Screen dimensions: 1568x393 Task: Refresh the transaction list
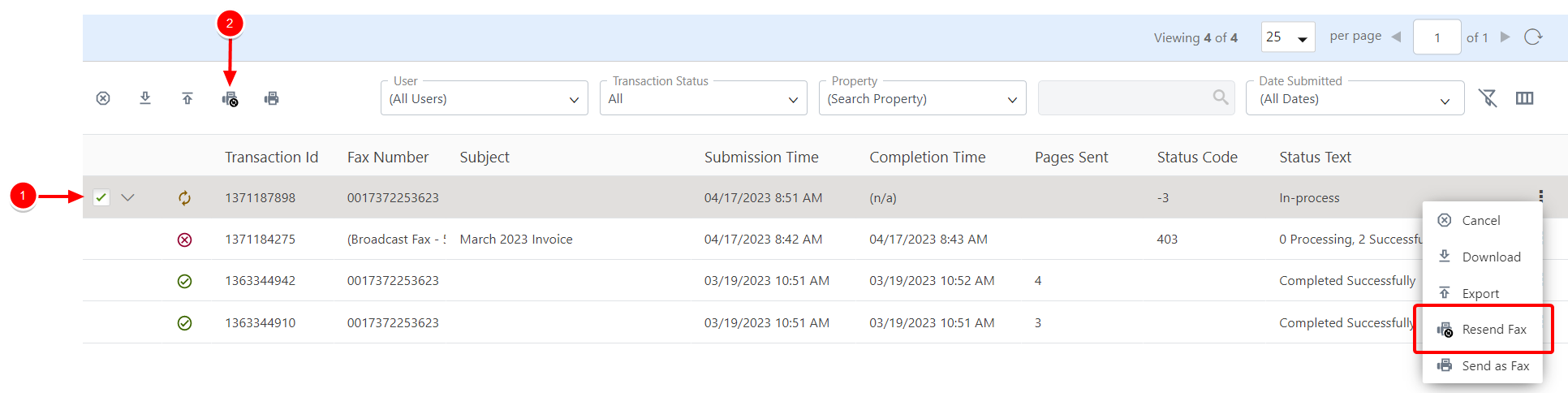click(x=1532, y=37)
